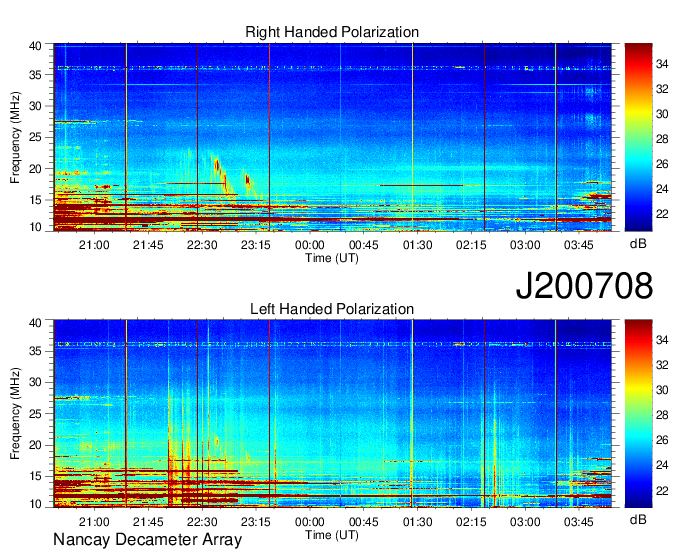The width and height of the screenshot is (680, 552).
Task: Click the Right Handed plot's dB color bar
Action: tap(638, 137)
